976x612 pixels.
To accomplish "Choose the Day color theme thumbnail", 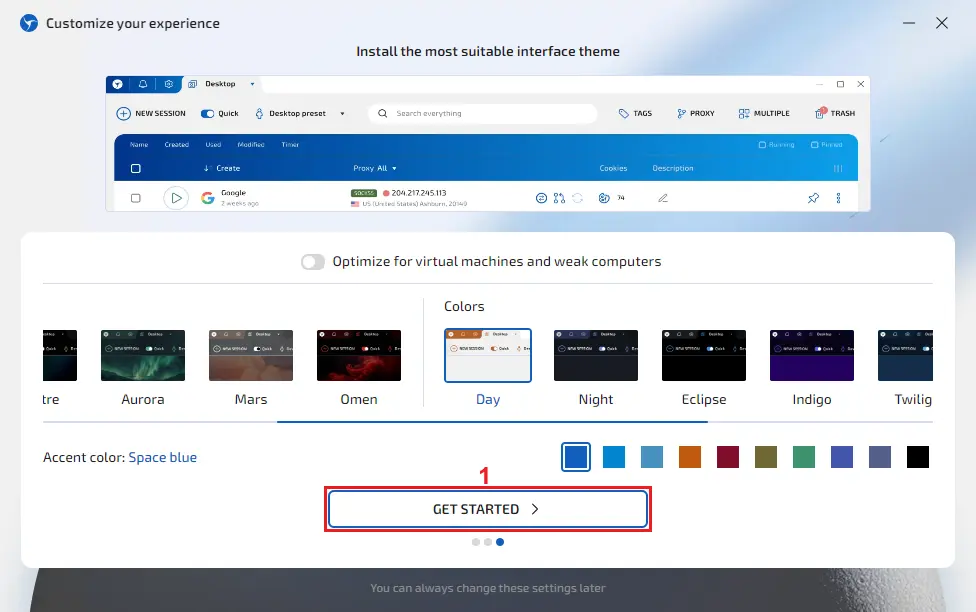I will point(488,355).
